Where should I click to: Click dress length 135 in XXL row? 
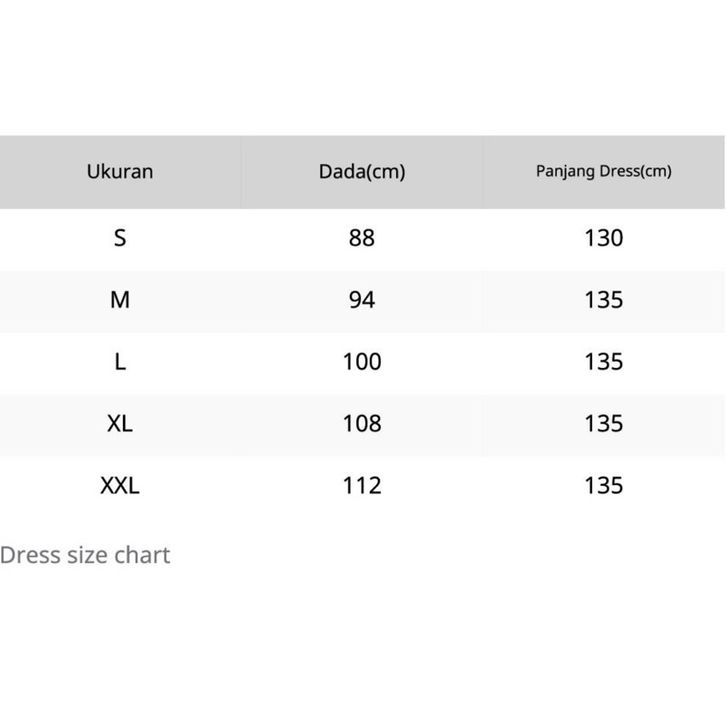[604, 485]
